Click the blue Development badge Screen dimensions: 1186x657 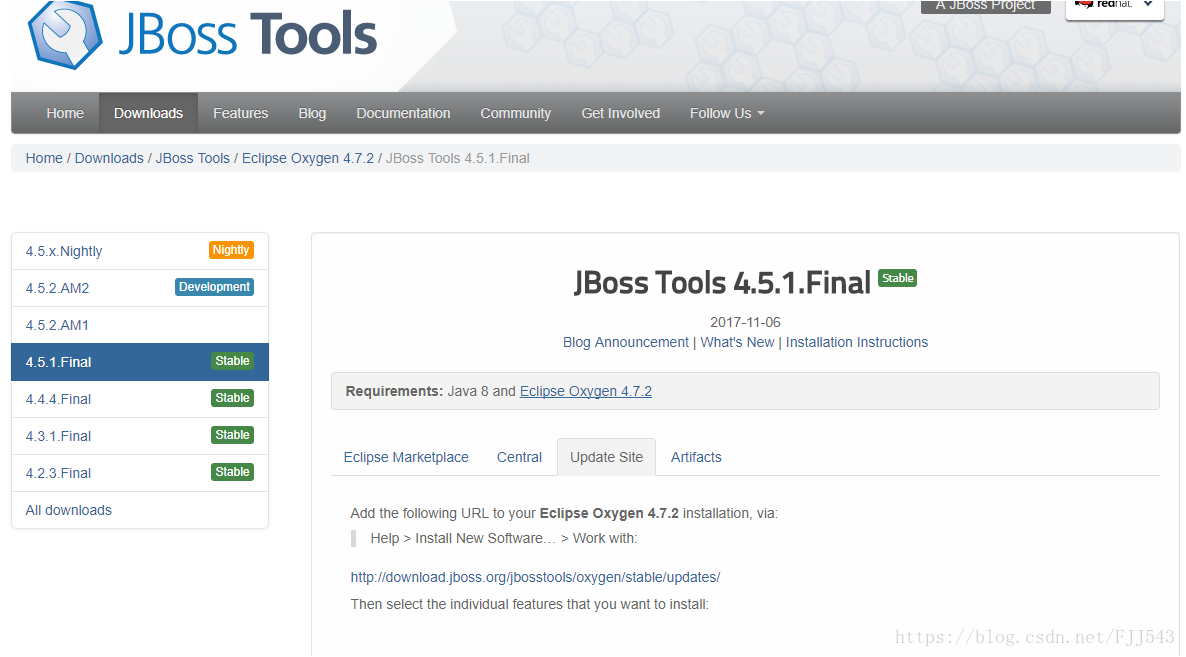[214, 287]
